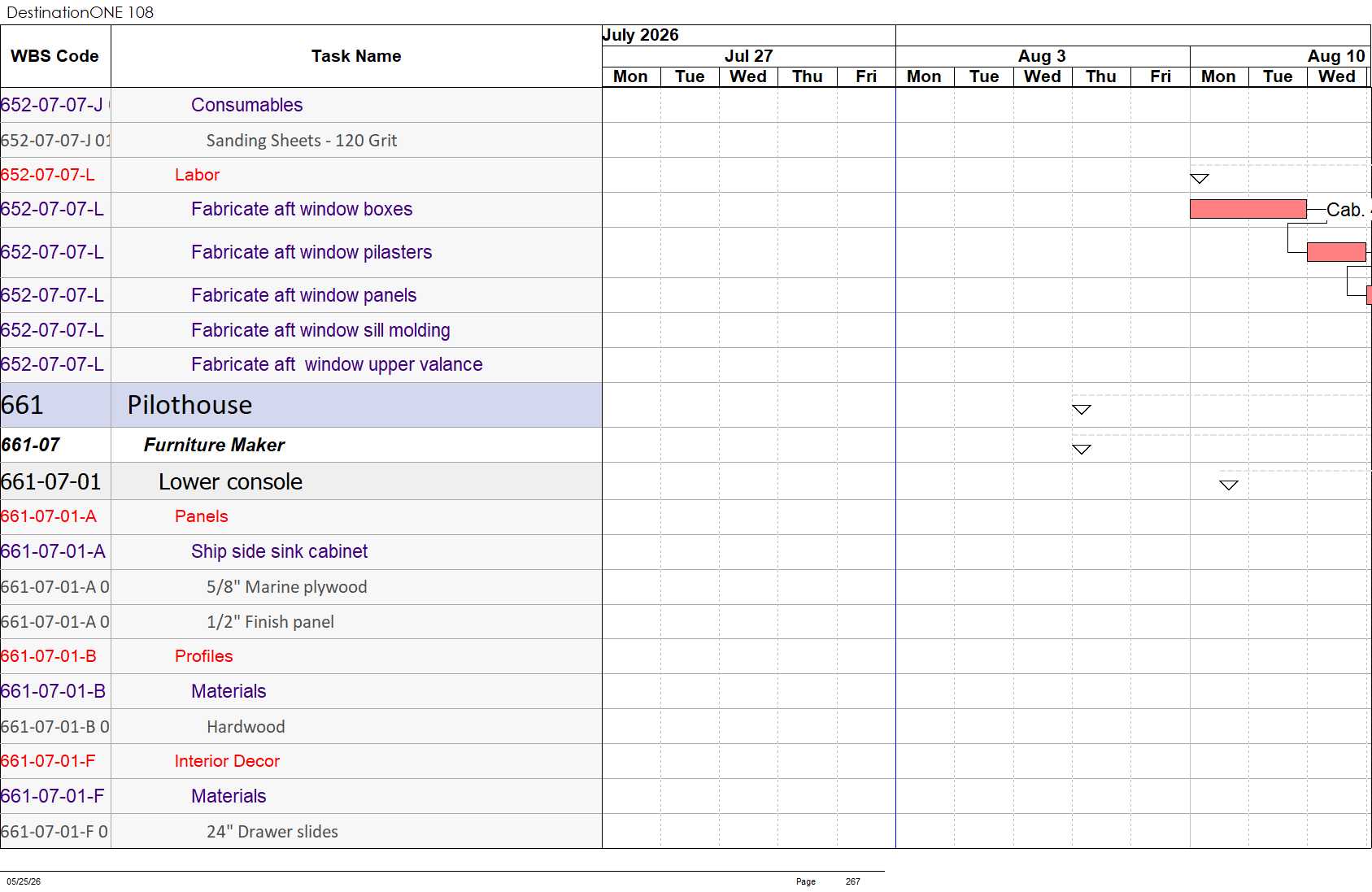Screen dimensions: 1372x892
Task: Select the Interior Decor task name
Action: (227, 761)
